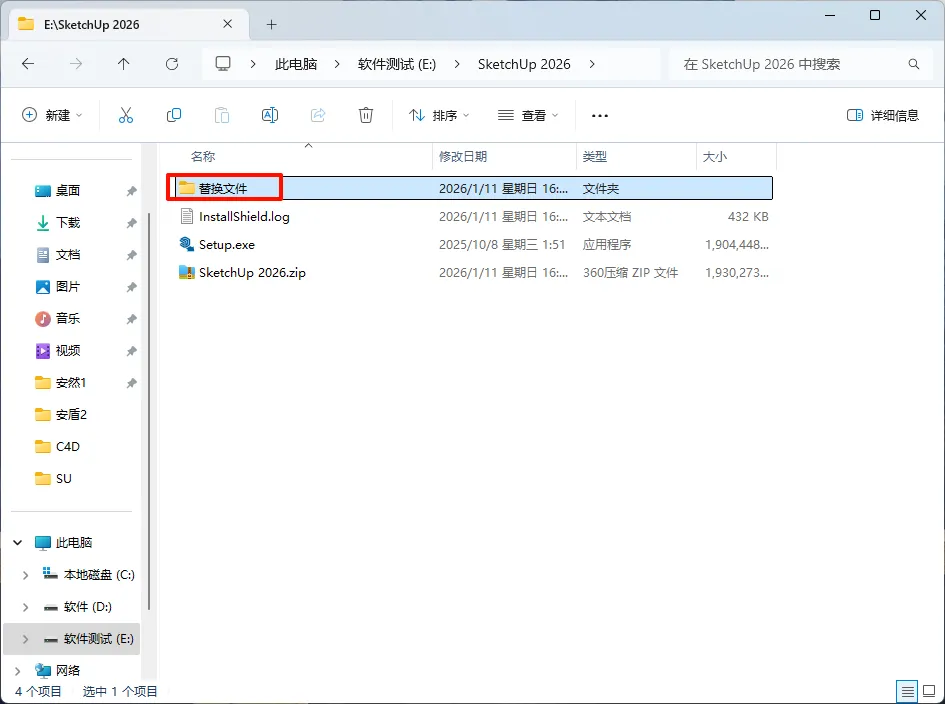This screenshot has height=704, width=945.
Task: Expand chevron after SketchUp 2026 in address bar
Action: [592, 64]
